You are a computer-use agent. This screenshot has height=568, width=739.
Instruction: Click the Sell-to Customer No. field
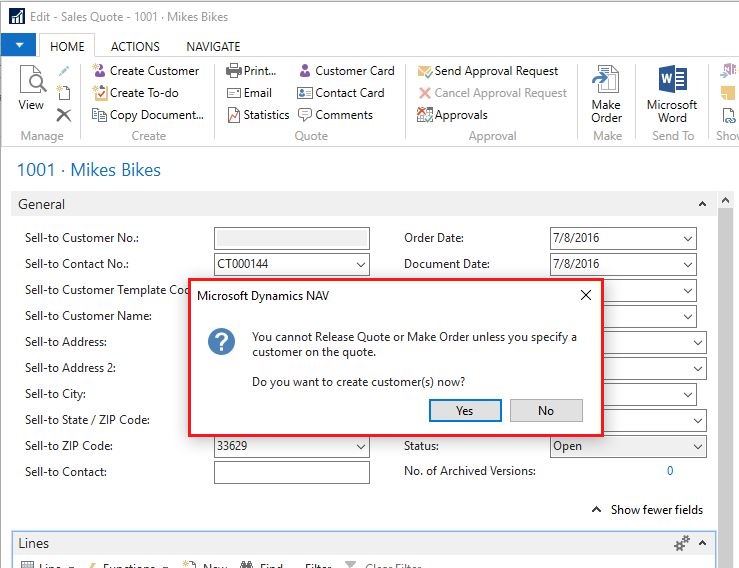point(292,239)
